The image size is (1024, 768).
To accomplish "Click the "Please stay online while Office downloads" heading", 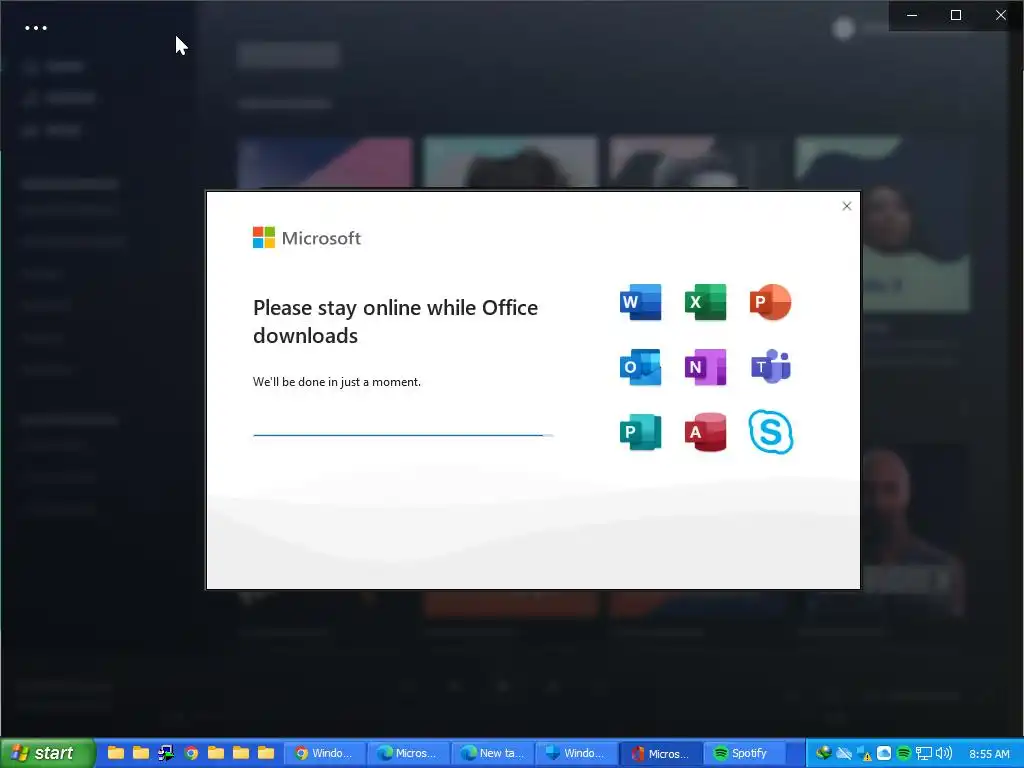I will click(x=395, y=321).
